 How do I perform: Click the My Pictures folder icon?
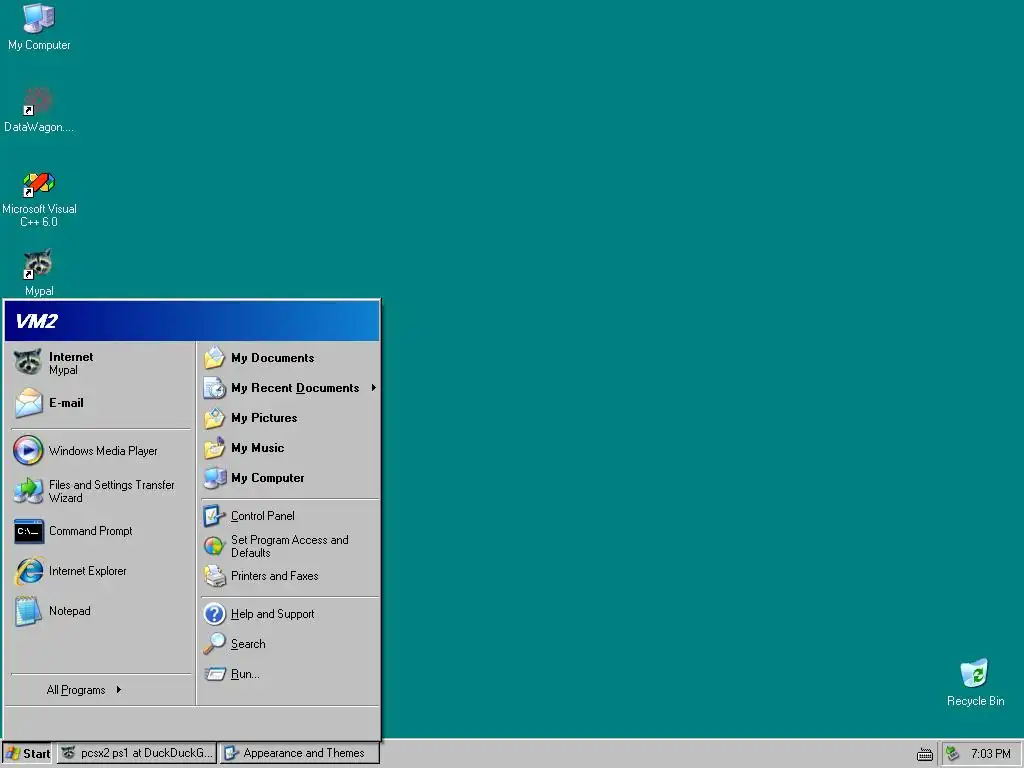point(214,418)
